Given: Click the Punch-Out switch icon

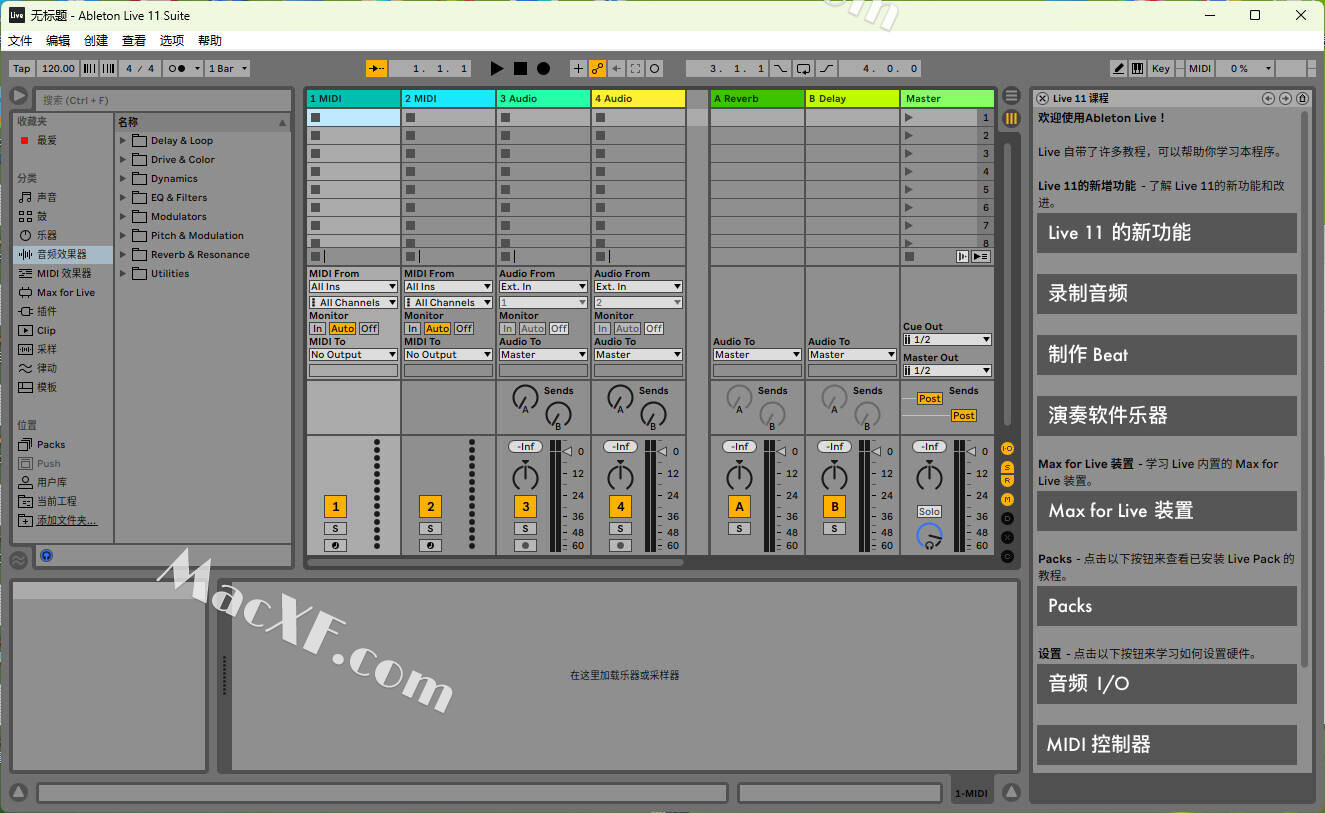Looking at the screenshot, I should [826, 68].
